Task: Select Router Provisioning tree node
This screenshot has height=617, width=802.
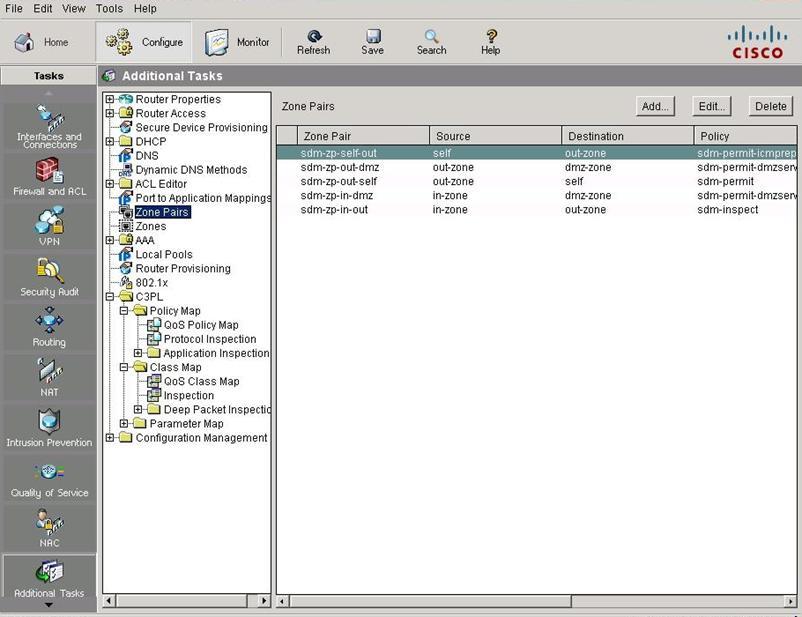Action: (183, 269)
